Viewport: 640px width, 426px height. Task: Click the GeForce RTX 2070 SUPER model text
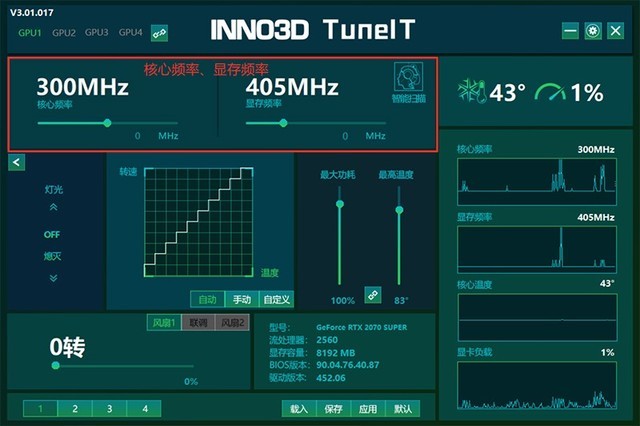pyautogui.click(x=362, y=327)
